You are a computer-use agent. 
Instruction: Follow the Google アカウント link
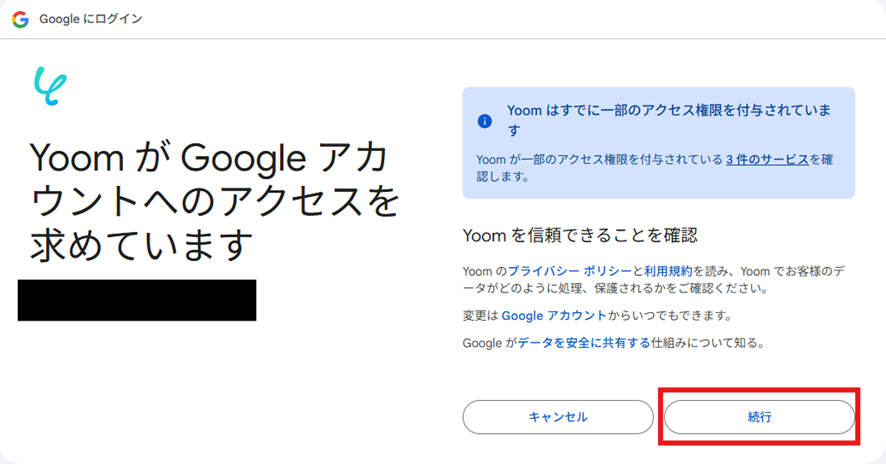point(553,315)
